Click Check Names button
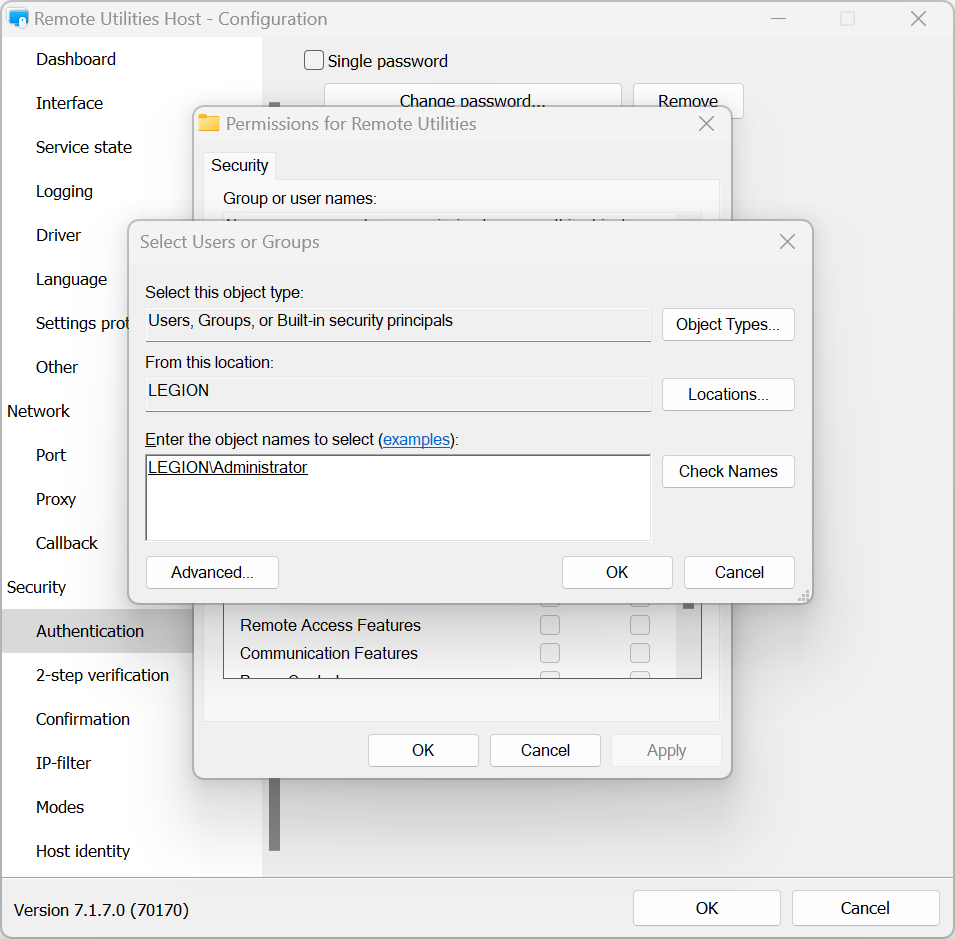Image resolution: width=955 pixels, height=939 pixels. (x=727, y=471)
